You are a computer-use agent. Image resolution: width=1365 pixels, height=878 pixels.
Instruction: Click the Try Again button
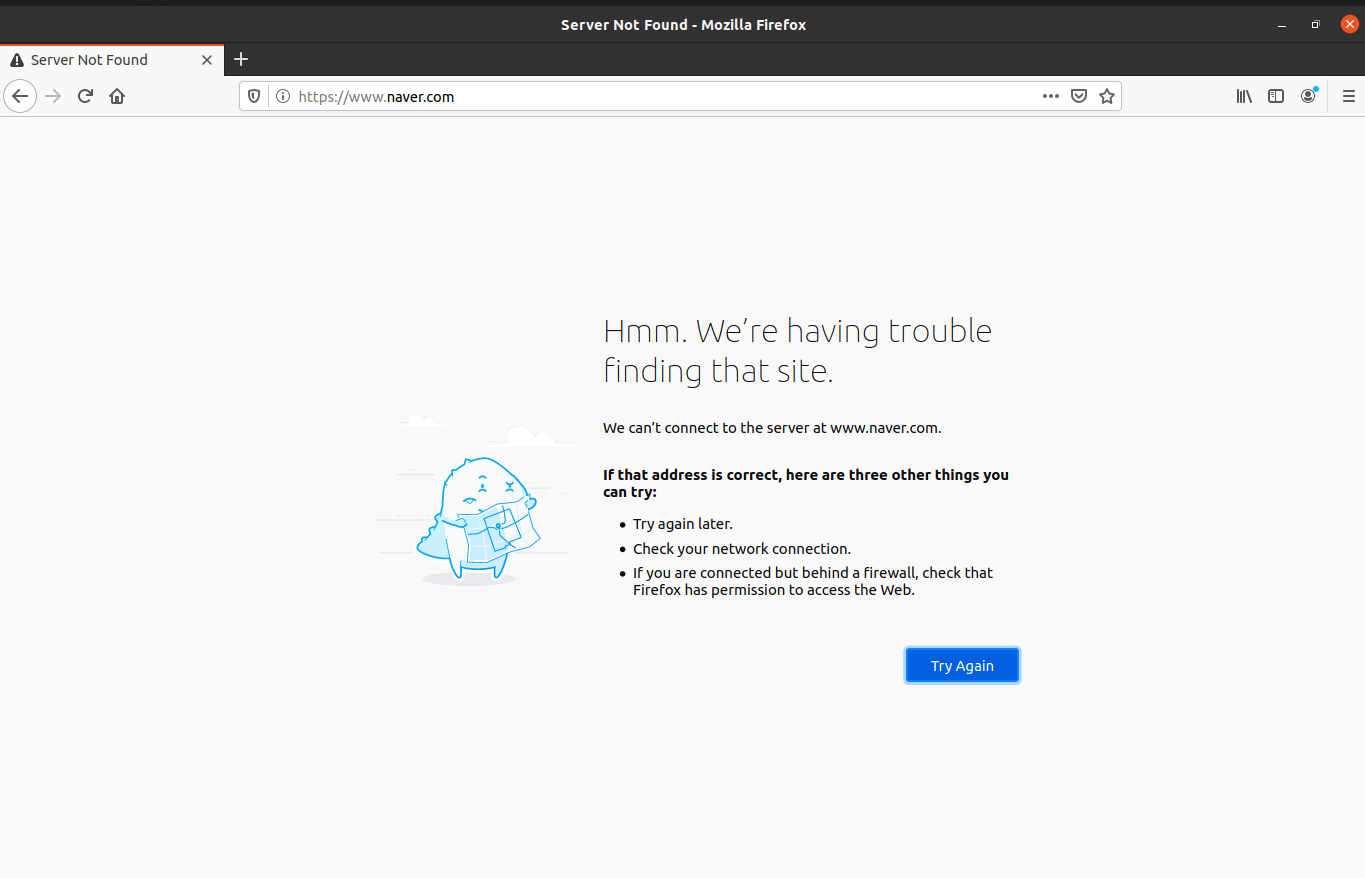pyautogui.click(x=962, y=665)
